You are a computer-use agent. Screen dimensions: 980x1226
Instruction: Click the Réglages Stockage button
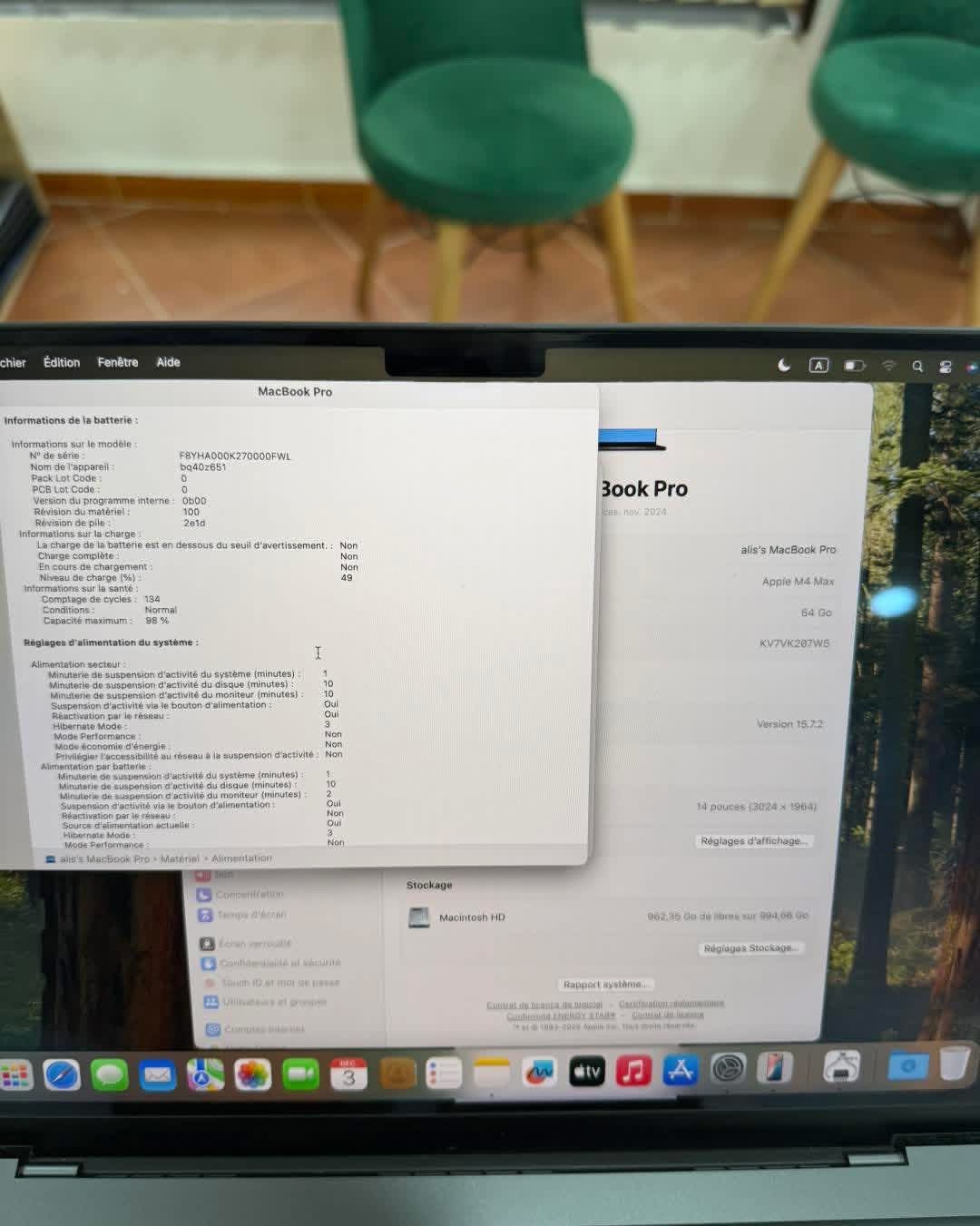750,948
